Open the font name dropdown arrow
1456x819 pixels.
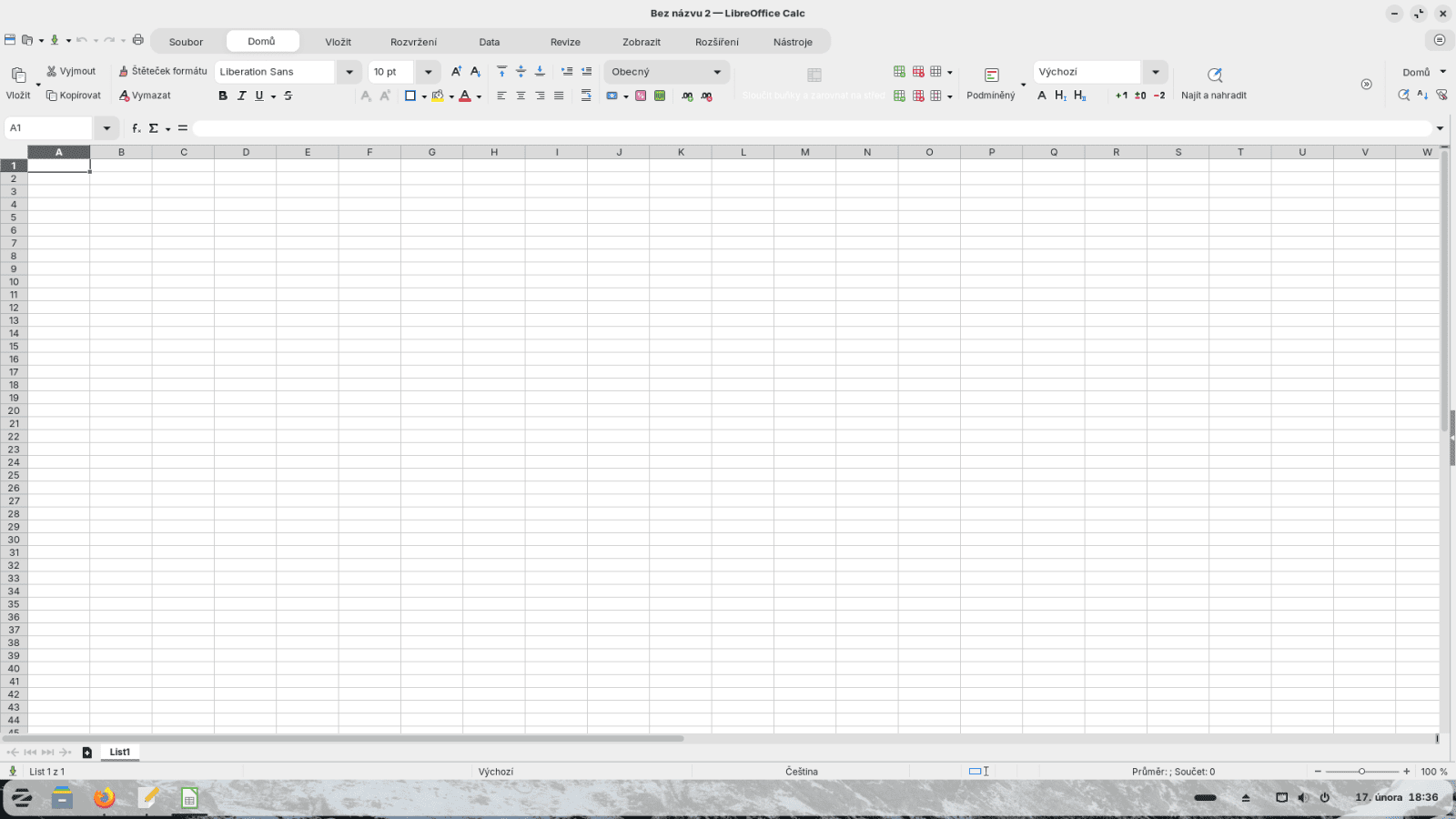[349, 72]
